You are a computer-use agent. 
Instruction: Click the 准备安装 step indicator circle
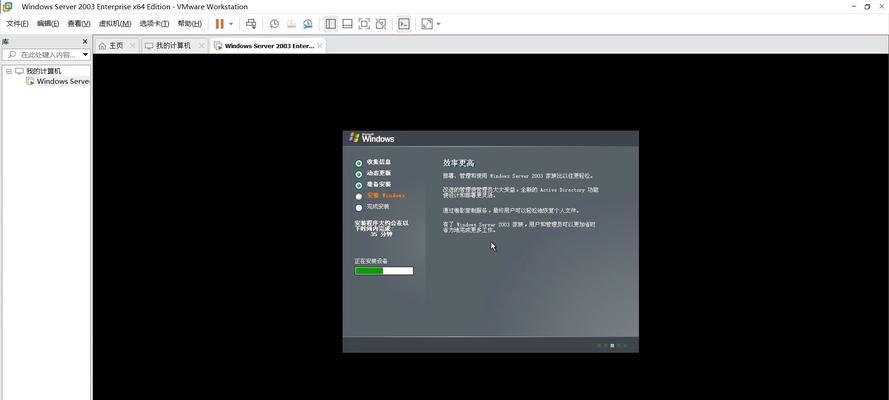click(x=359, y=185)
